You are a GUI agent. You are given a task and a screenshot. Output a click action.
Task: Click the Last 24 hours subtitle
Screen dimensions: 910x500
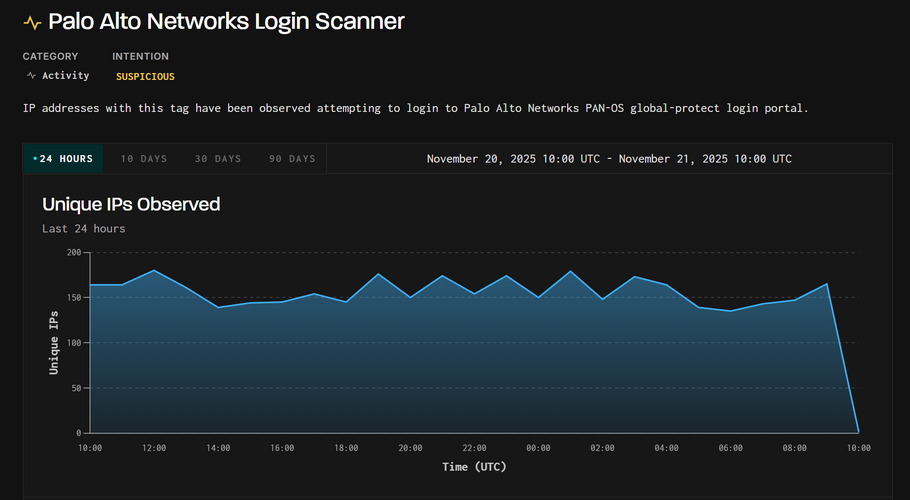[x=84, y=229]
